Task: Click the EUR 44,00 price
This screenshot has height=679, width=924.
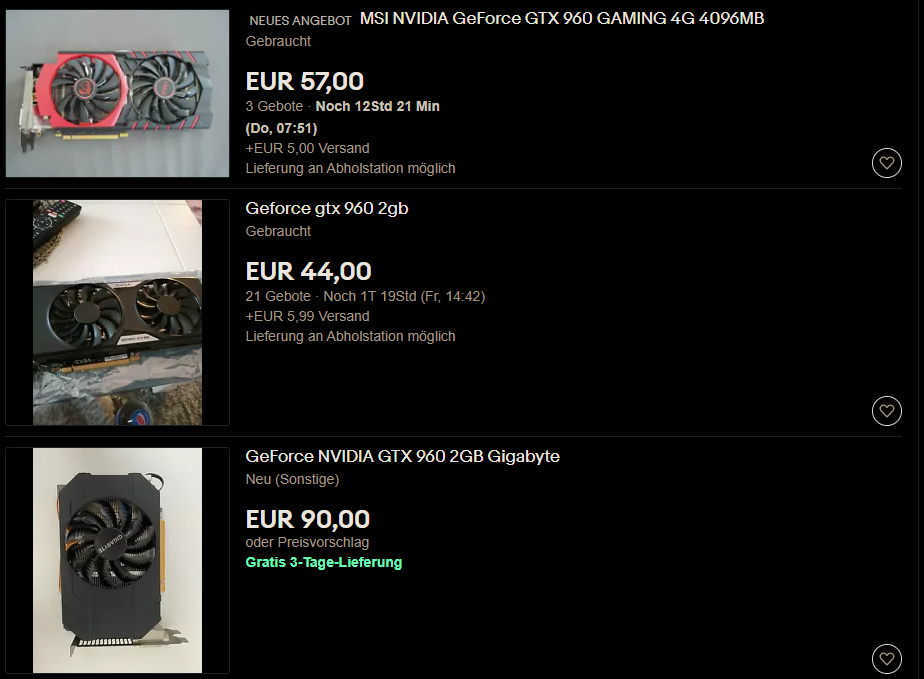Action: (308, 271)
